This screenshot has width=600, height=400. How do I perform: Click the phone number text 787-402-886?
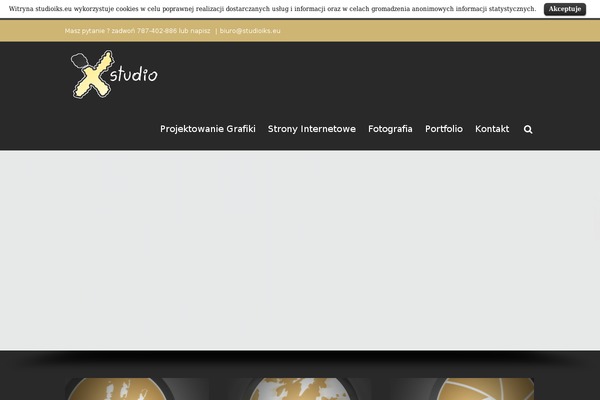pyautogui.click(x=157, y=31)
